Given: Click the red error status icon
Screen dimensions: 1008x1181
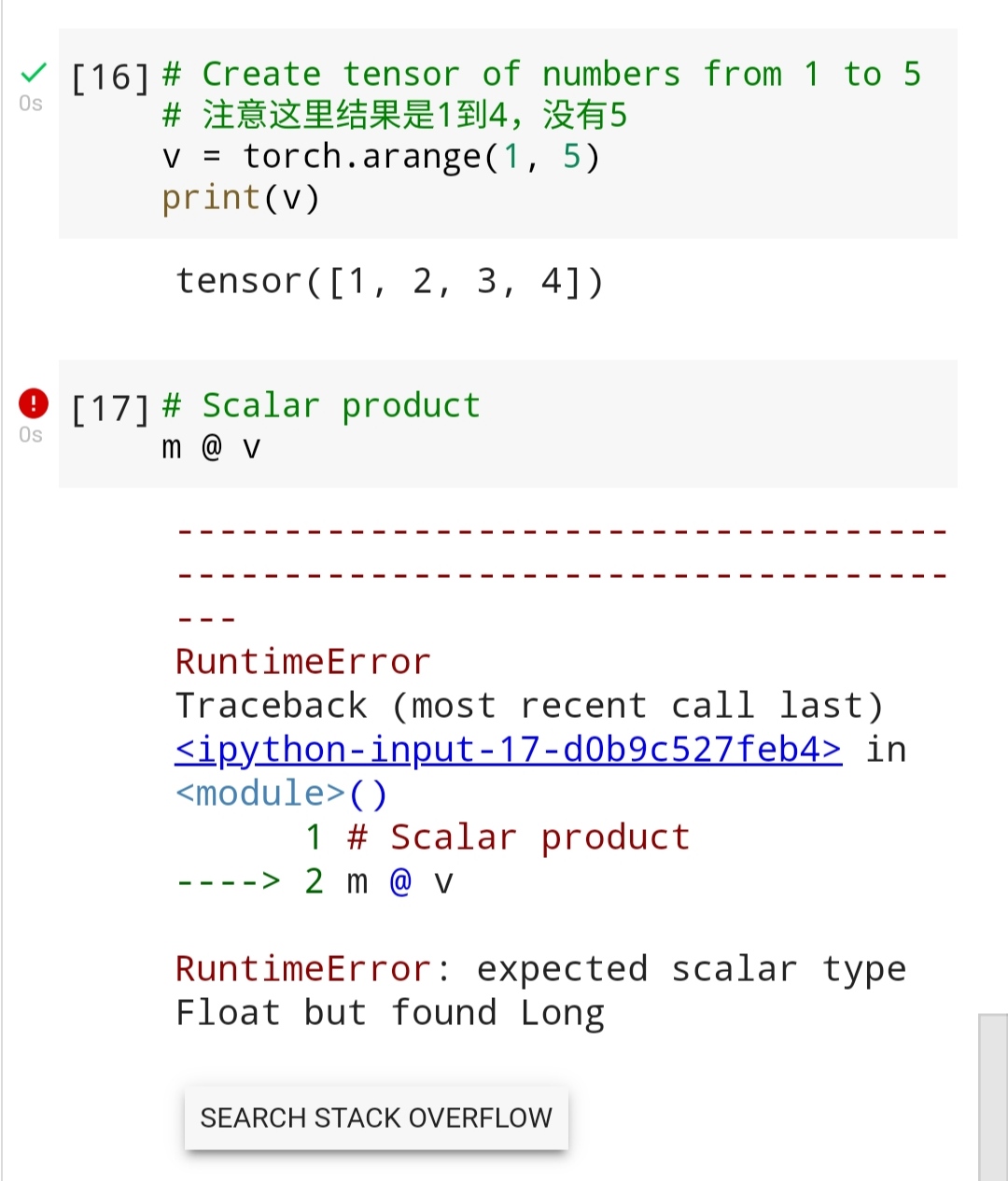Looking at the screenshot, I should (x=34, y=403).
